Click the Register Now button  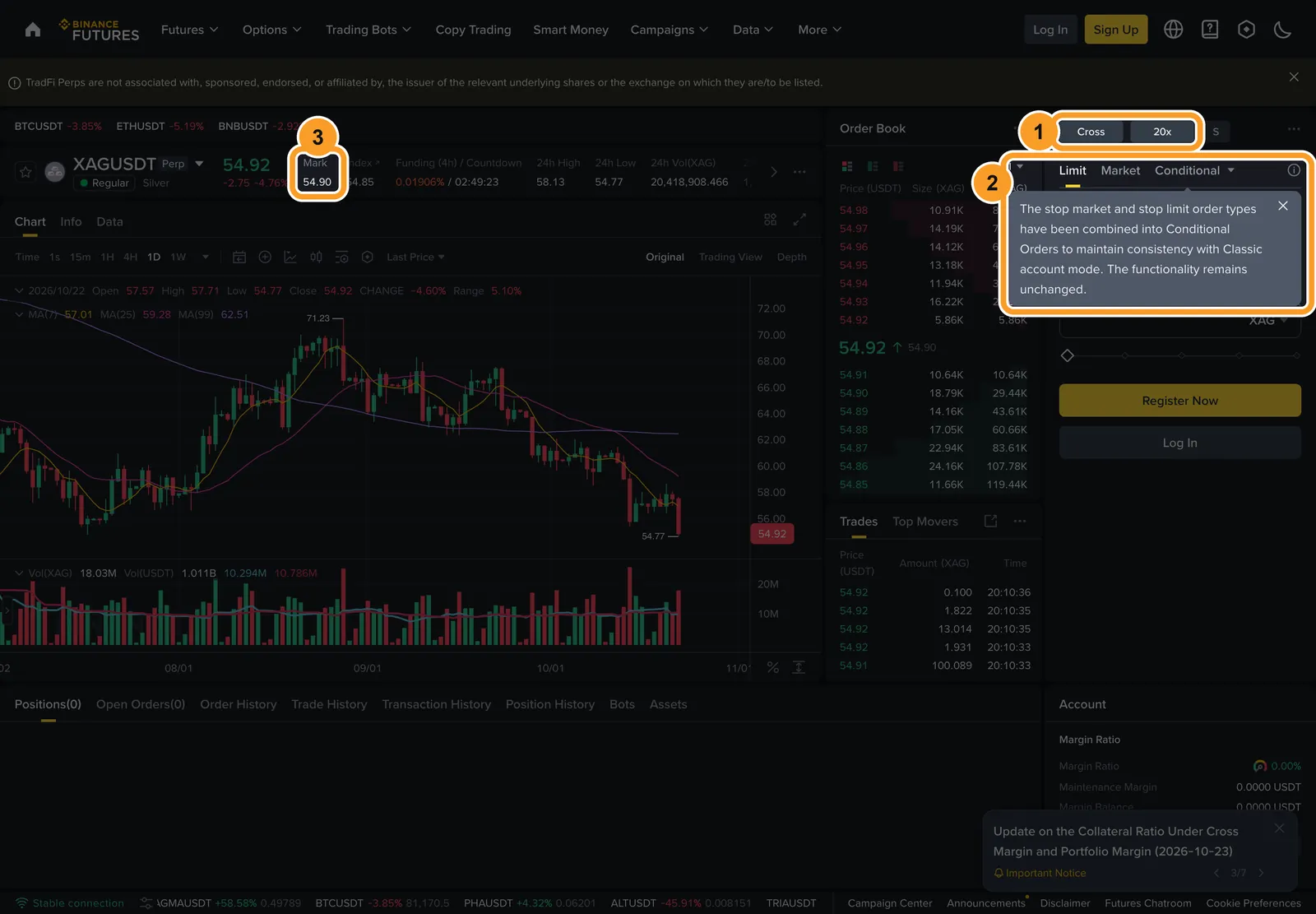[1179, 401]
